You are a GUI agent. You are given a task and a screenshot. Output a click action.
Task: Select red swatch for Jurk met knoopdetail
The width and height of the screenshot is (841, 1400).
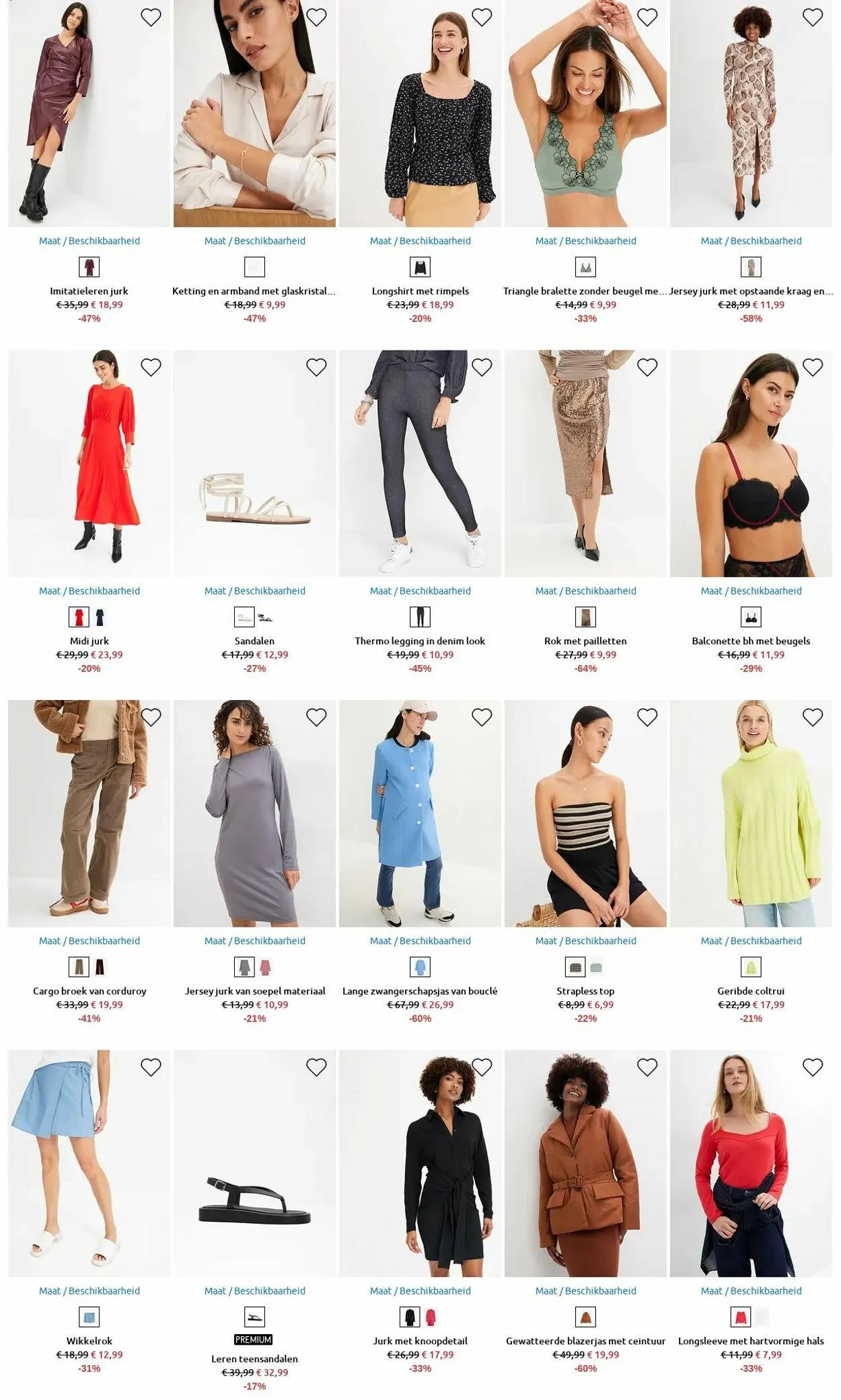point(431,1317)
